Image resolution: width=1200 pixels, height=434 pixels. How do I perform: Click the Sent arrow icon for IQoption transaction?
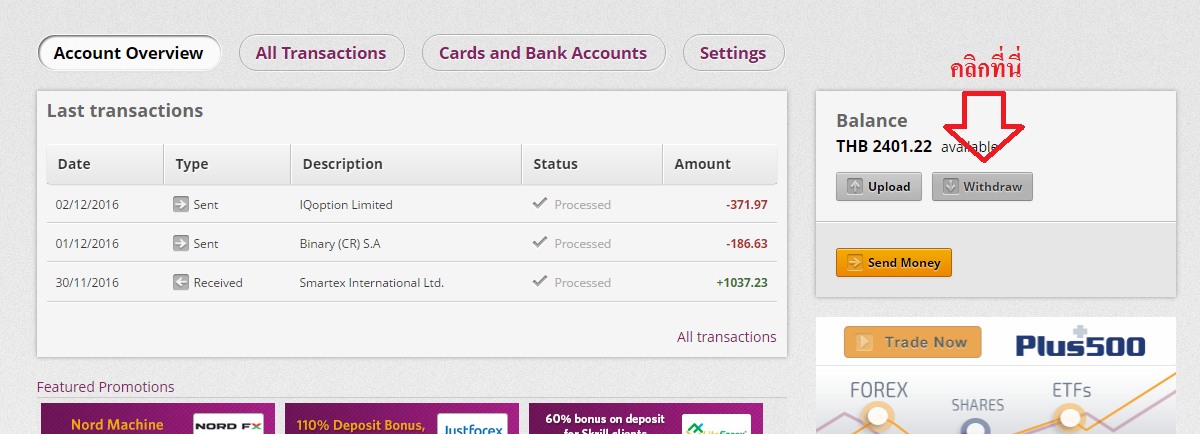181,204
